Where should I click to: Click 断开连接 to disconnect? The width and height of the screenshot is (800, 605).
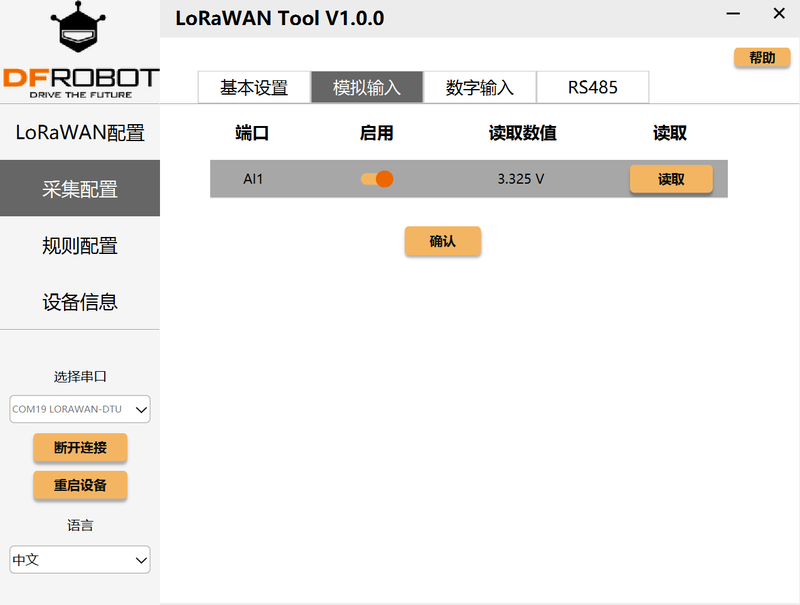click(80, 448)
